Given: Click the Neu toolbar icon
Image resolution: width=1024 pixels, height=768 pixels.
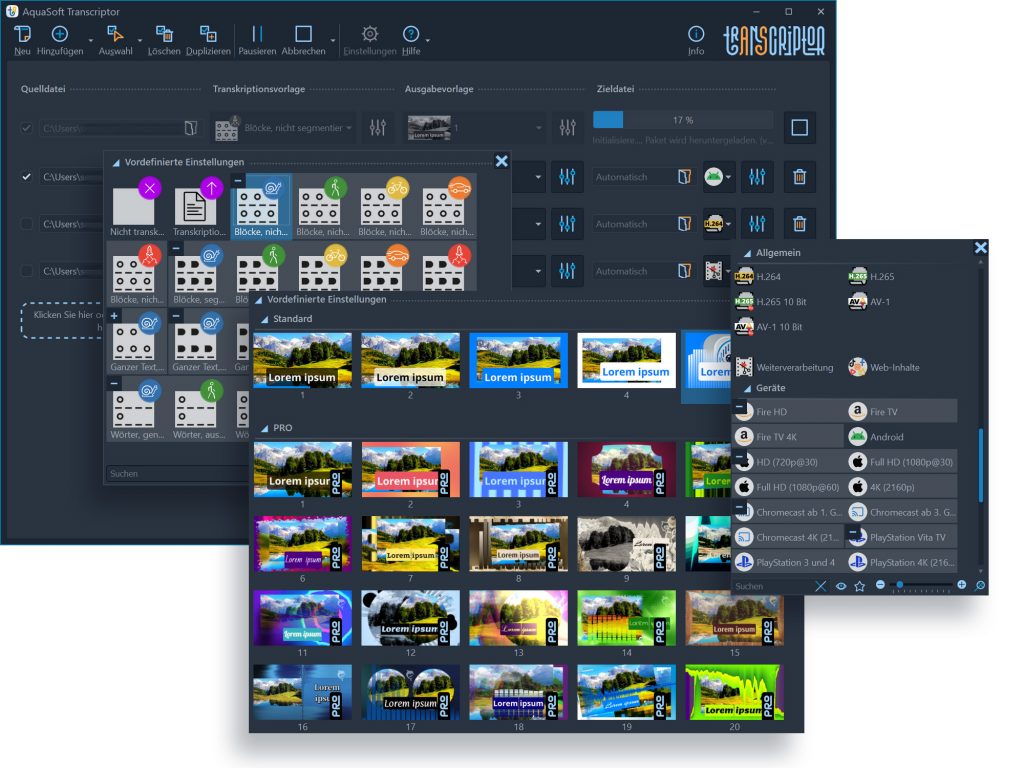Looking at the screenshot, I should (x=22, y=36).
